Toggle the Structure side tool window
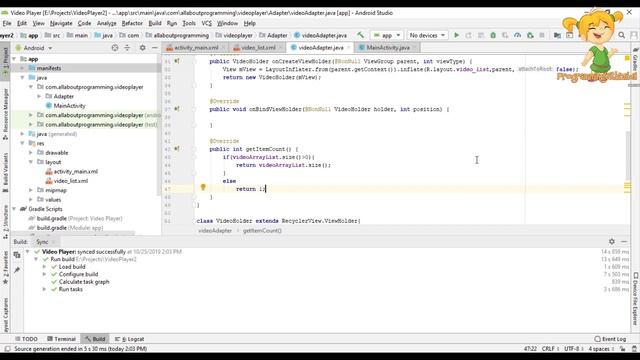The height and width of the screenshot is (360, 640). tap(5, 222)
